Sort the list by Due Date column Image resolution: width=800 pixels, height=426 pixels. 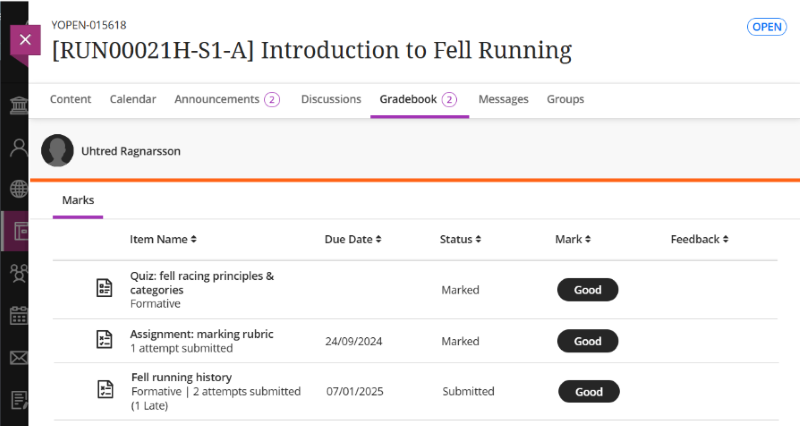[x=353, y=240]
